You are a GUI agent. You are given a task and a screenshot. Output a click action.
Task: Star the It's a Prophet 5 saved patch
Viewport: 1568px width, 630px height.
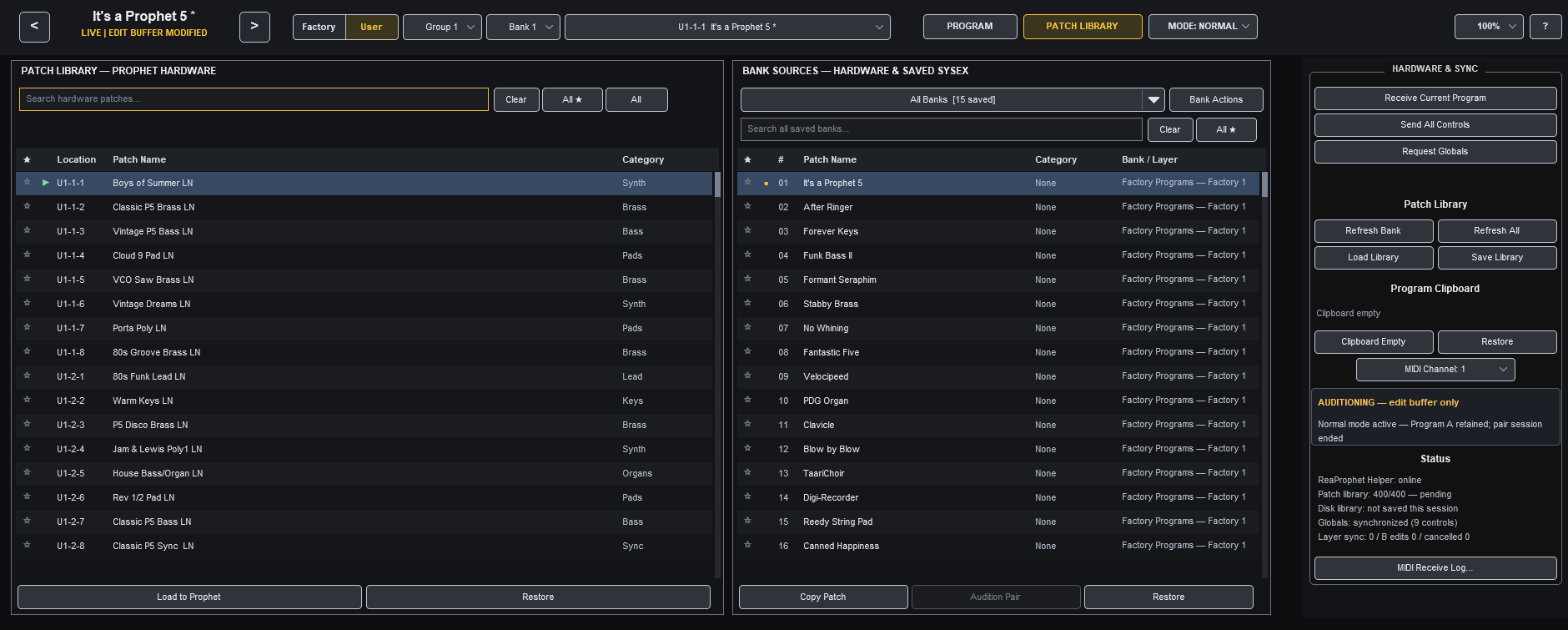point(747,183)
